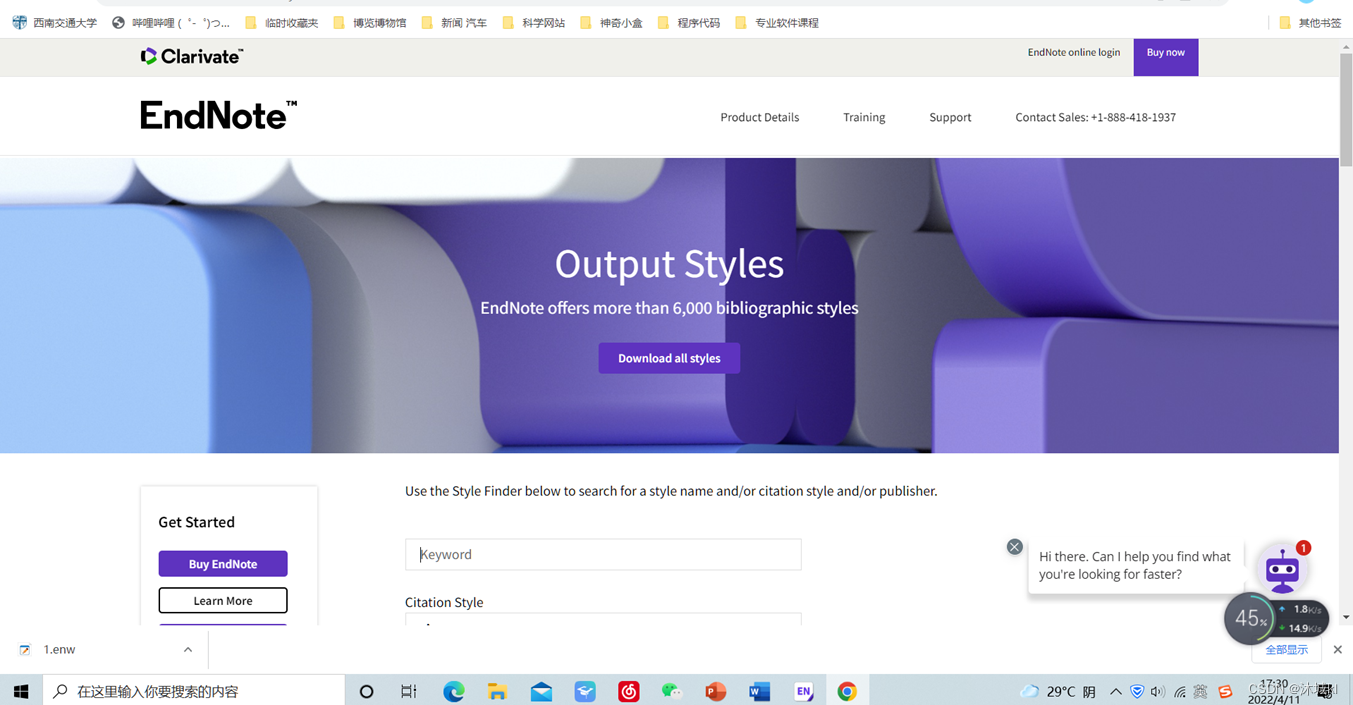Open Word from taskbar
1353x705 pixels.
click(759, 691)
